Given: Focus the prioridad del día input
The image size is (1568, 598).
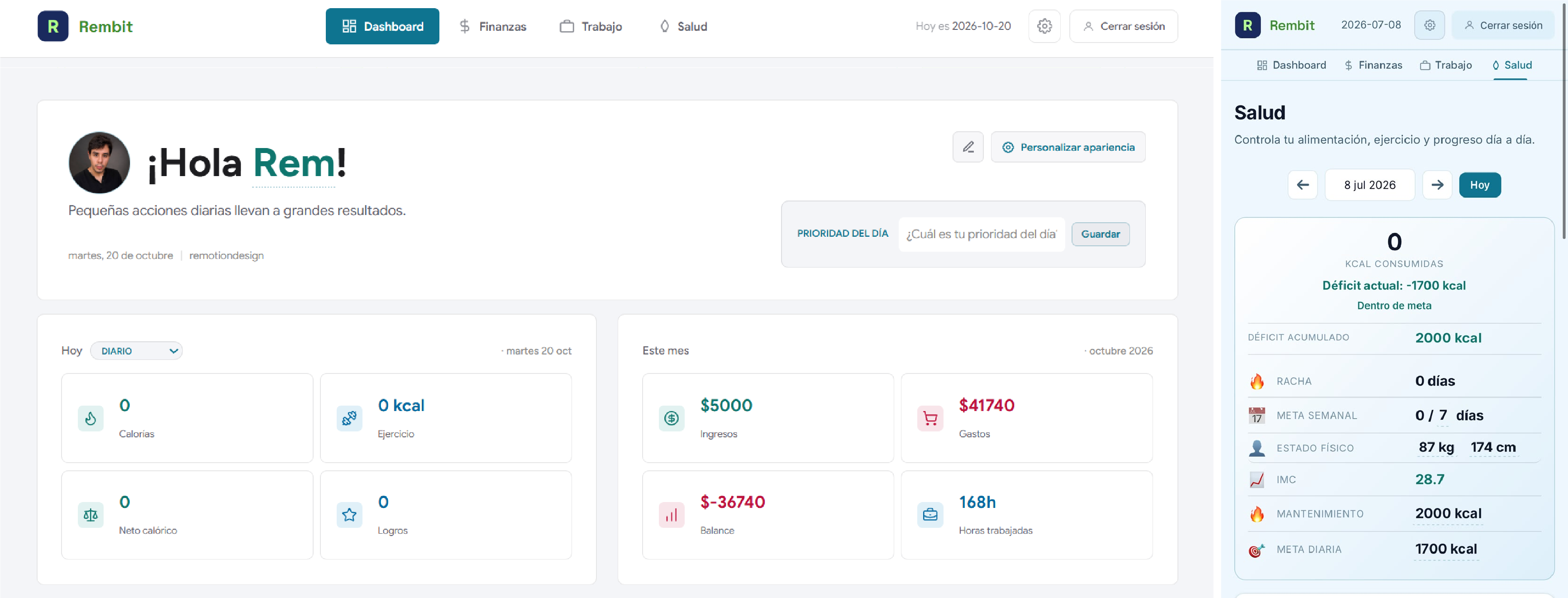Looking at the screenshot, I should click(x=981, y=234).
